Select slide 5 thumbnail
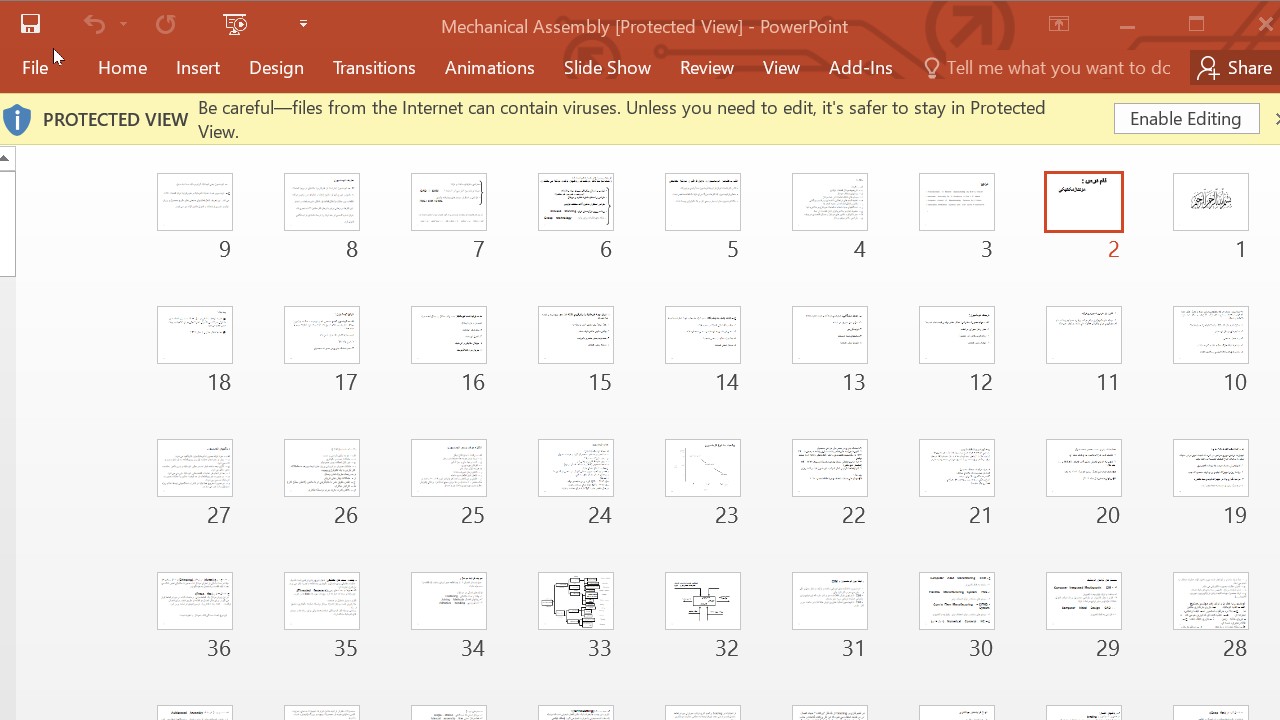Viewport: 1280px width, 720px height. pyautogui.click(x=702, y=202)
